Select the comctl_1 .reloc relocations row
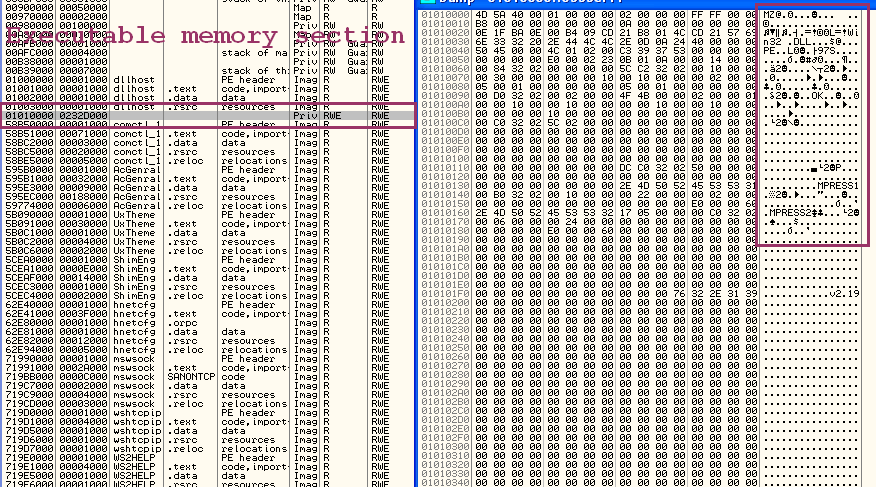Image resolution: width=876 pixels, height=487 pixels. (200, 160)
